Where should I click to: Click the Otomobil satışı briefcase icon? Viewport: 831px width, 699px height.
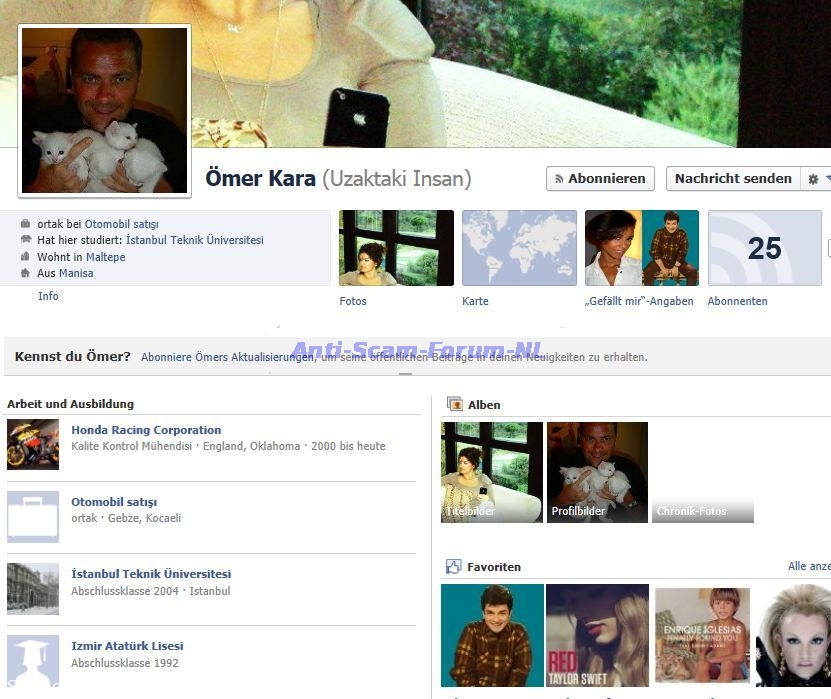(33, 517)
